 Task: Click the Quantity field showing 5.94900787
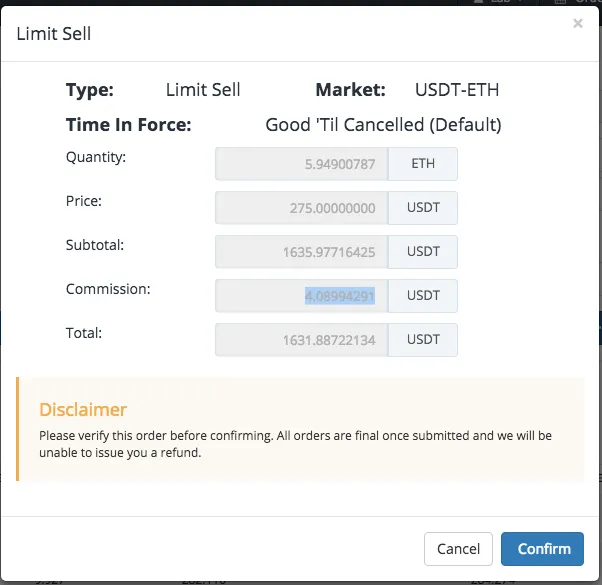[301, 164]
